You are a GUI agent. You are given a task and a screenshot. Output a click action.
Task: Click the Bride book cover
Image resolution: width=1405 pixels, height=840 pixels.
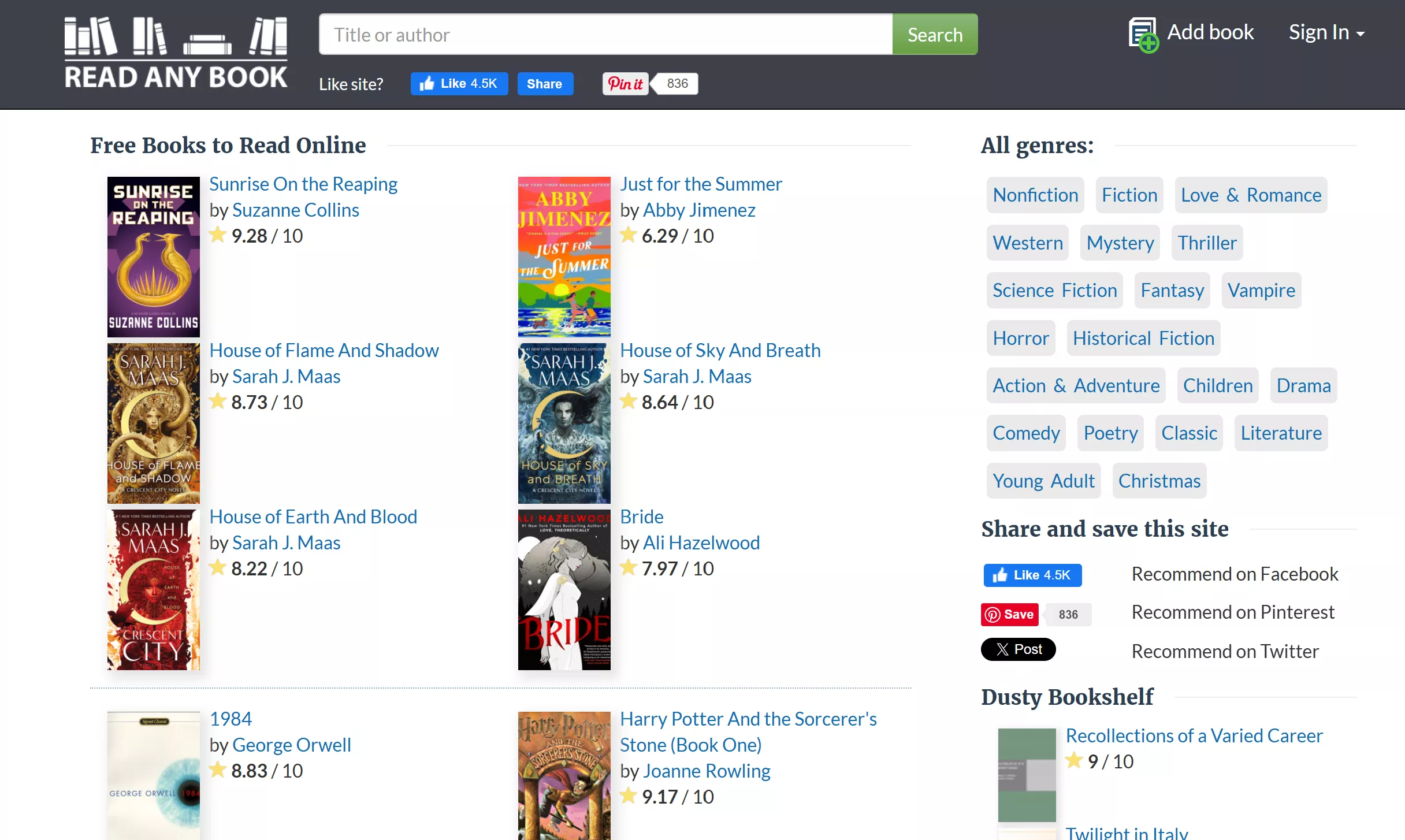tap(564, 590)
